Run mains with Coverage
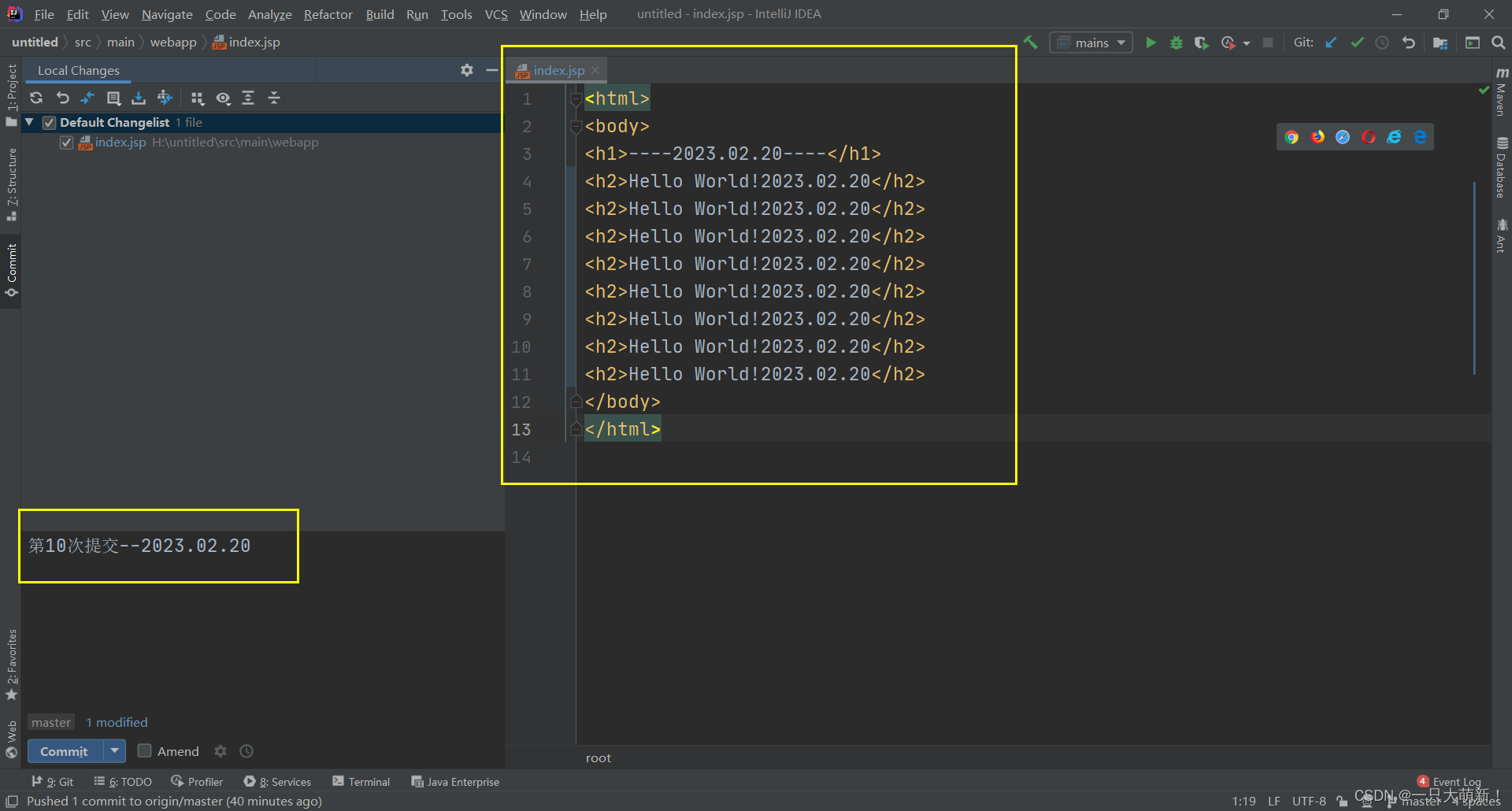The height and width of the screenshot is (811, 1512). pyautogui.click(x=1201, y=43)
